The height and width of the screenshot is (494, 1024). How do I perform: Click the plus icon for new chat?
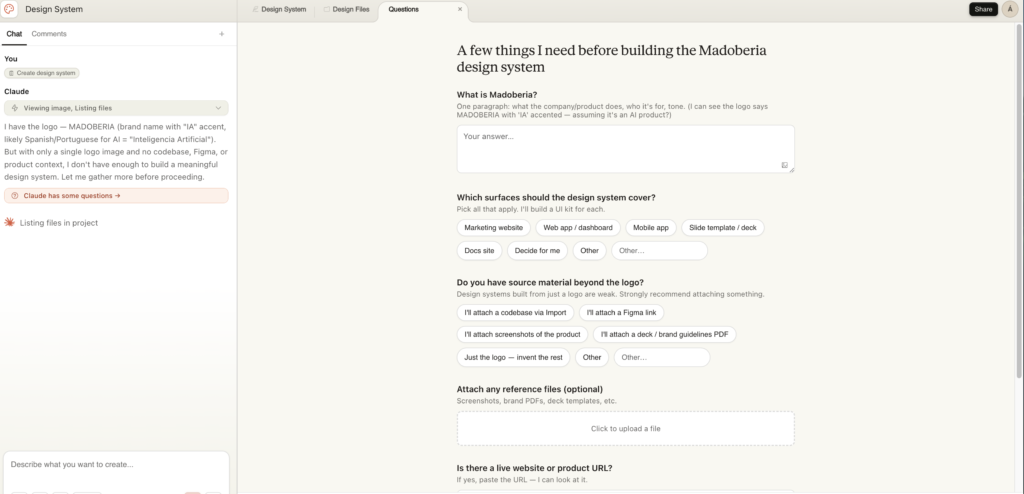[221, 34]
